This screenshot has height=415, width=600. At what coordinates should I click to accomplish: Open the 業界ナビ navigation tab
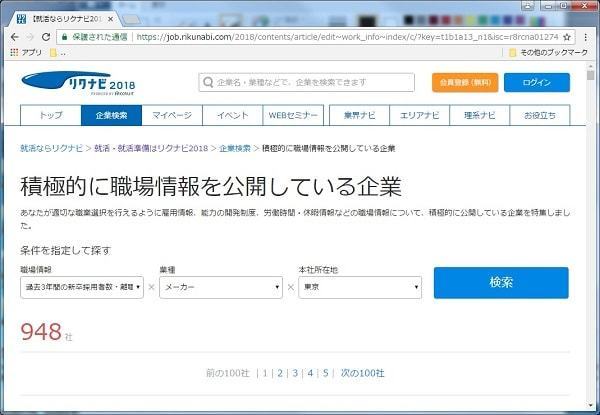click(x=359, y=115)
